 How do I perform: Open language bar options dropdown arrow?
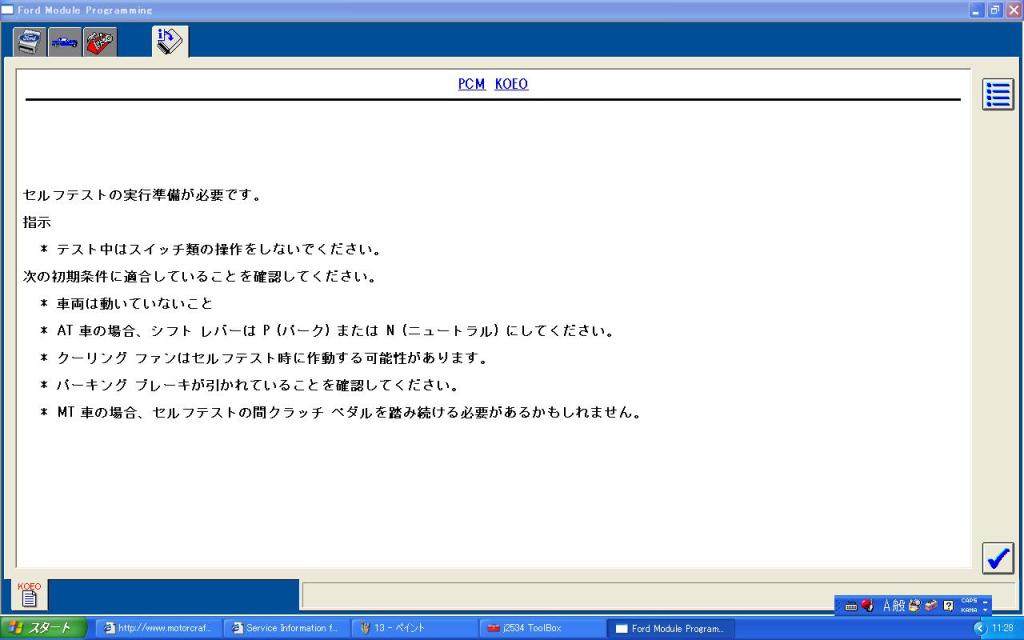pos(985,610)
